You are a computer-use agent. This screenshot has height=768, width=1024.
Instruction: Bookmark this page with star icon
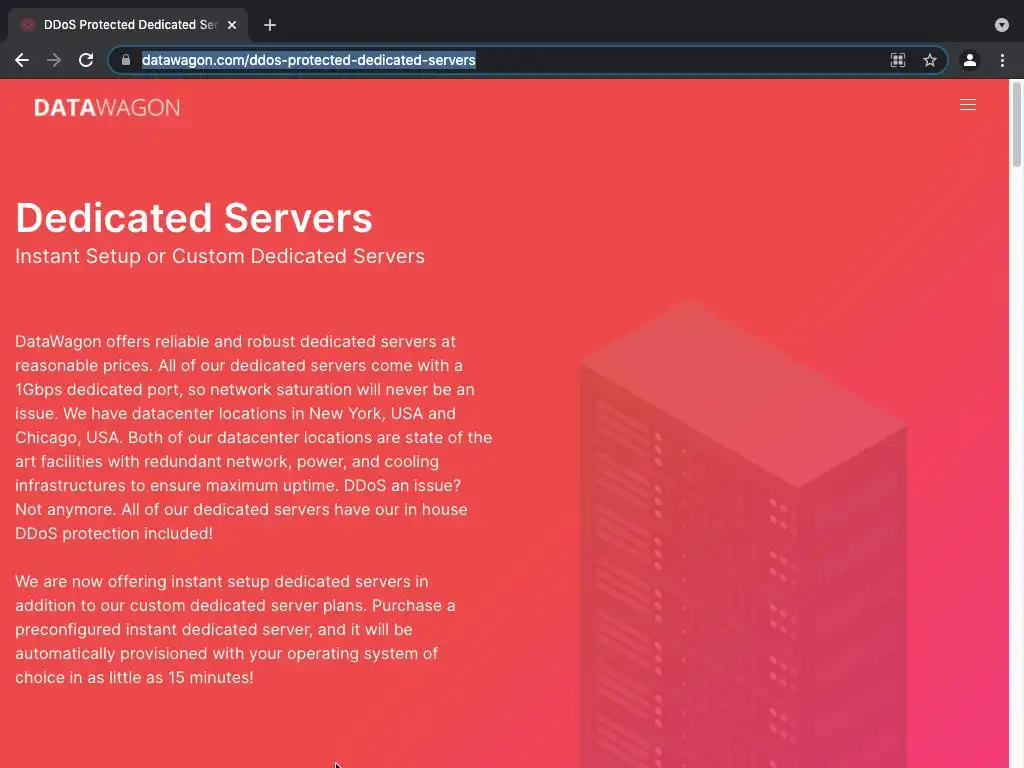(x=930, y=60)
